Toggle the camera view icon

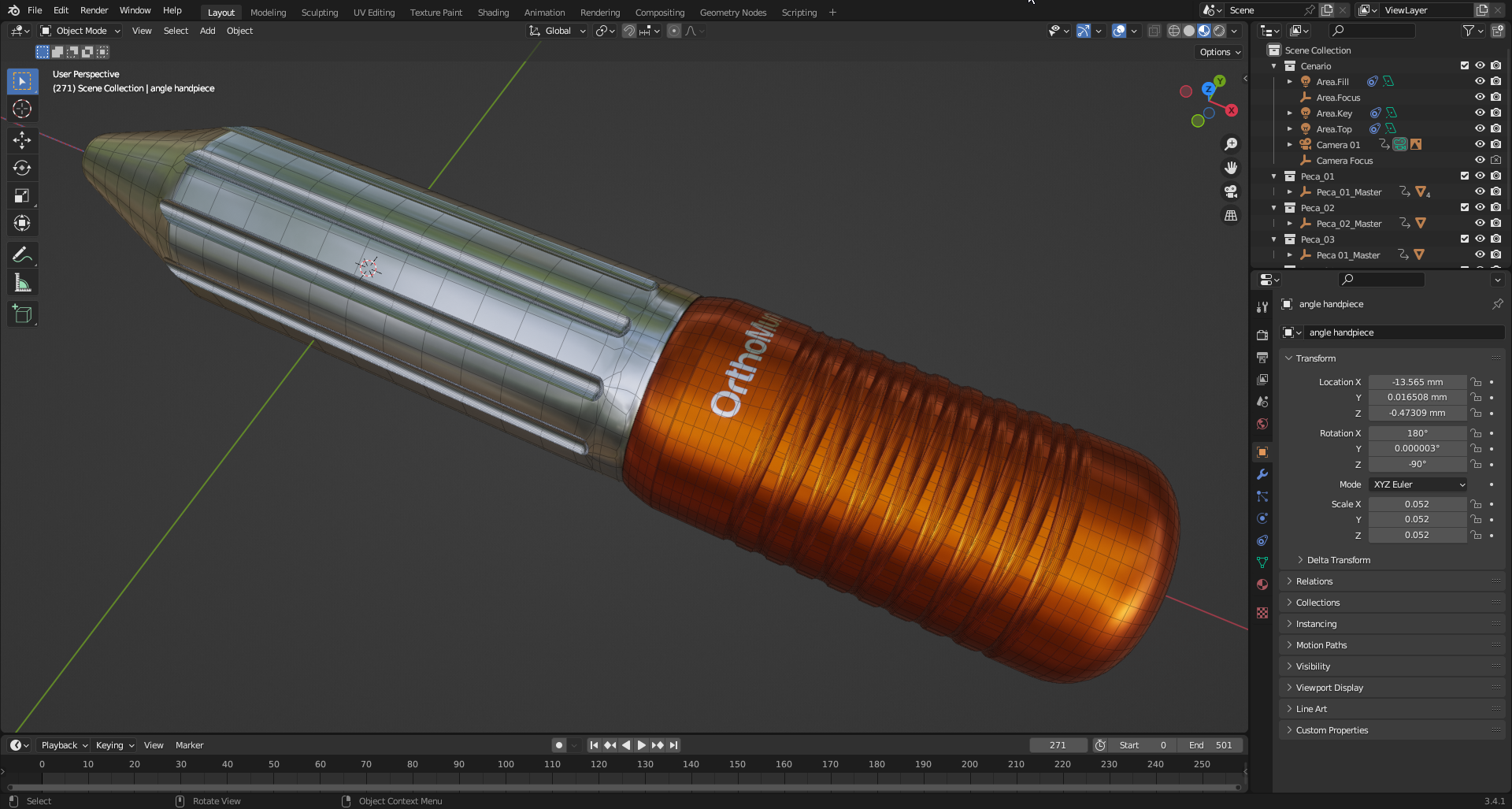1231,191
